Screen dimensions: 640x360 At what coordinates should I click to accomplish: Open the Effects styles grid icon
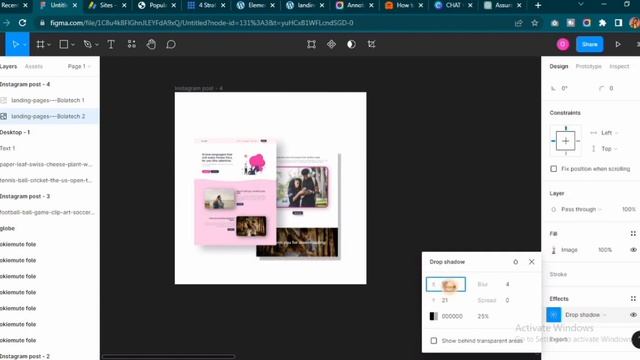pyautogui.click(x=633, y=298)
